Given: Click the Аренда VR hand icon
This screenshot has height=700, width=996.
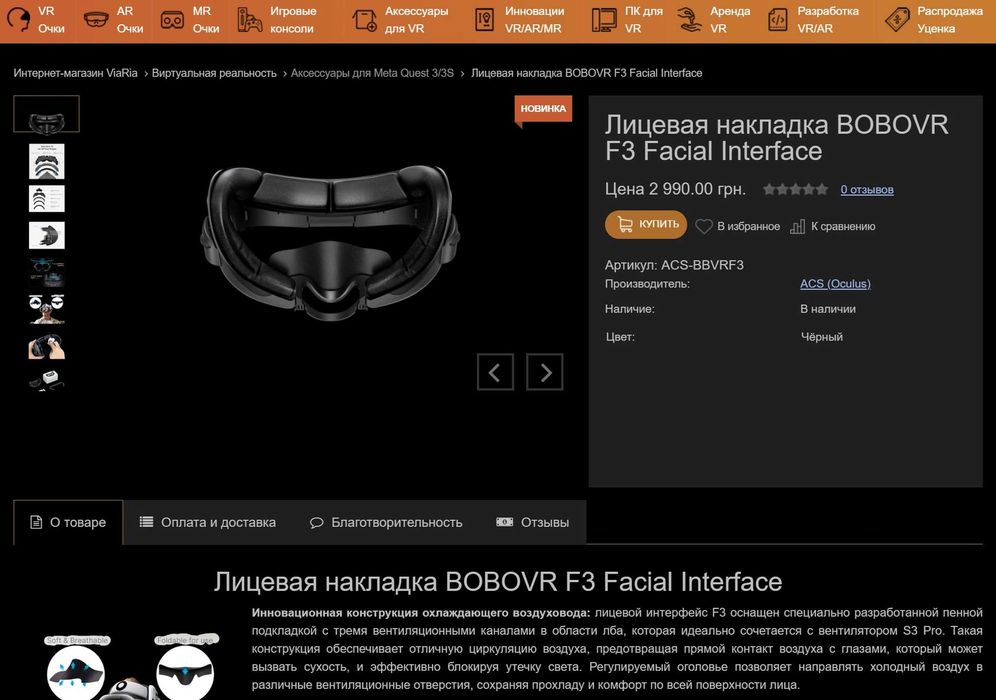Looking at the screenshot, I should coord(689,20).
